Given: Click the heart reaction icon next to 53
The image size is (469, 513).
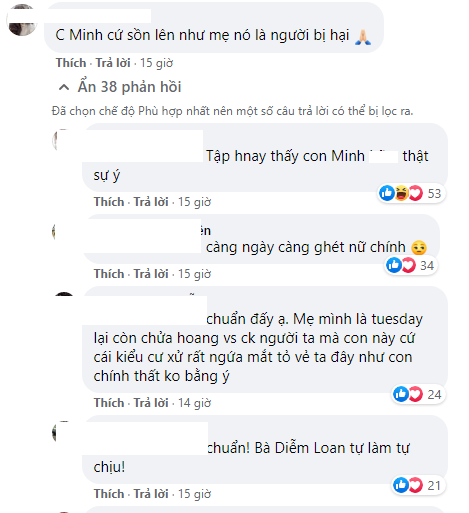Looking at the screenshot, I should pyautogui.click(x=415, y=193).
